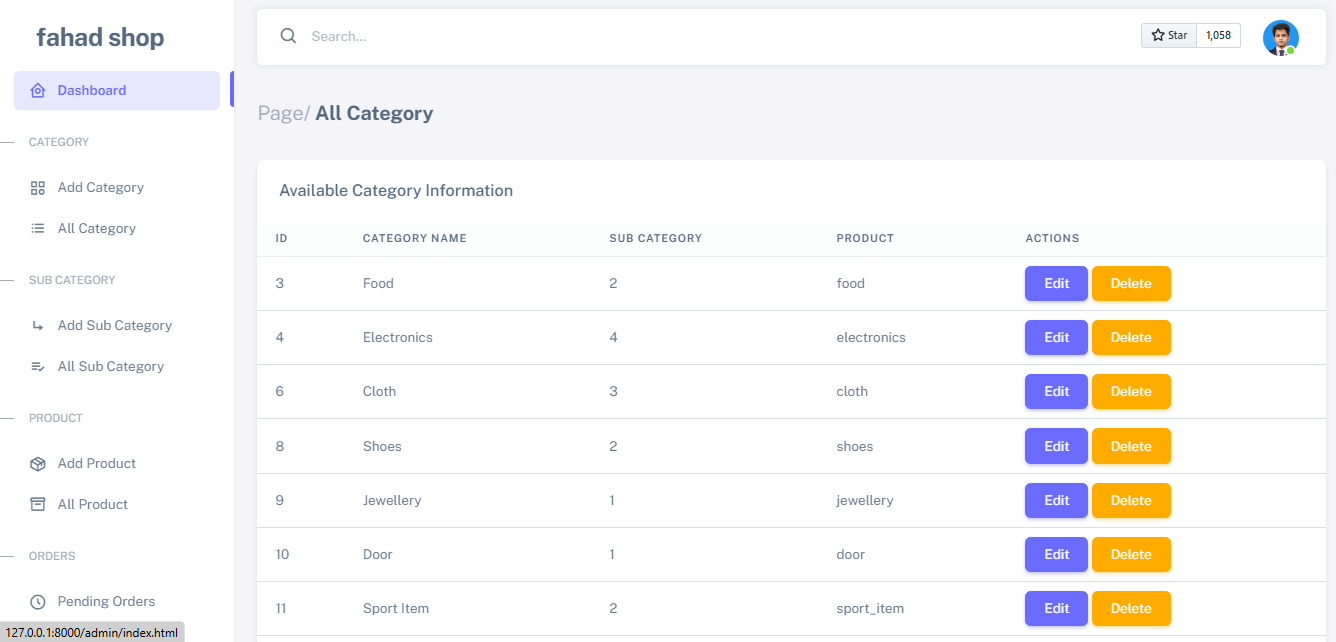The height and width of the screenshot is (642, 1336).
Task: Click the Available Category Information heading
Action: coord(396,190)
